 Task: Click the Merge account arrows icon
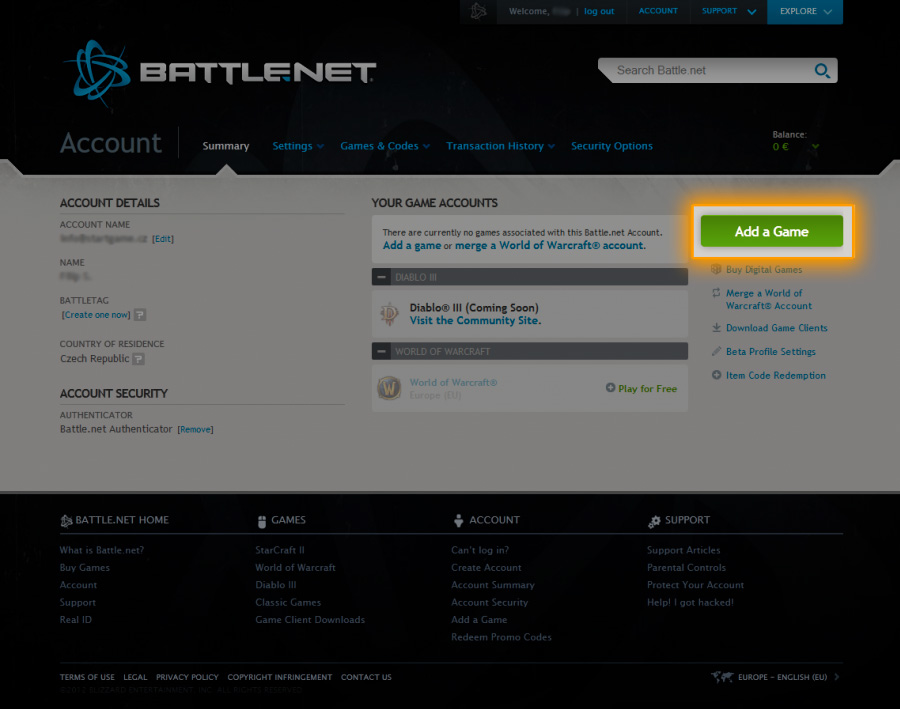(716, 293)
